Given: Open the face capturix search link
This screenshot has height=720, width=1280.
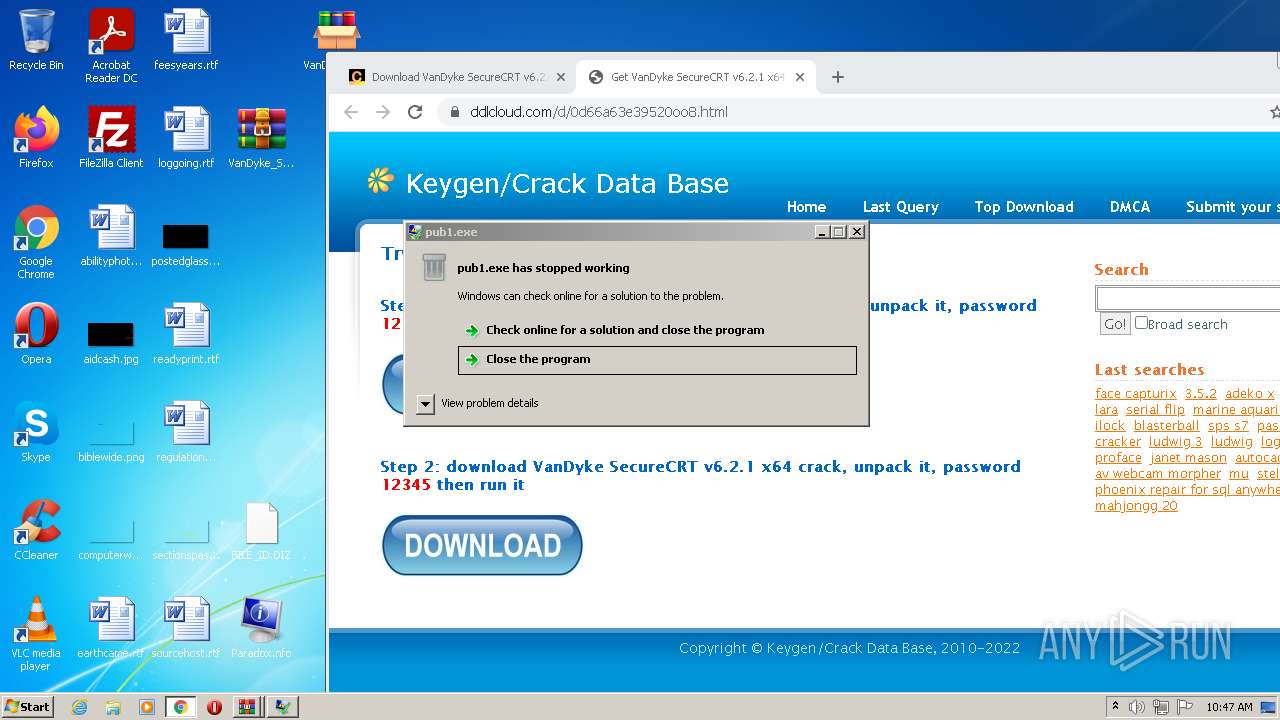Looking at the screenshot, I should tap(1136, 394).
